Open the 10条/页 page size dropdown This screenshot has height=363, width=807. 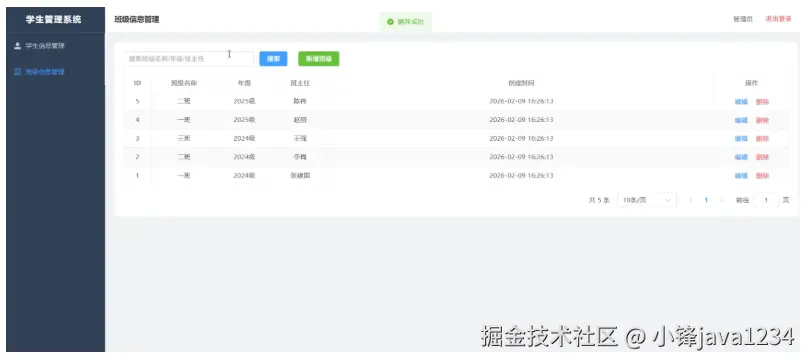(x=647, y=200)
